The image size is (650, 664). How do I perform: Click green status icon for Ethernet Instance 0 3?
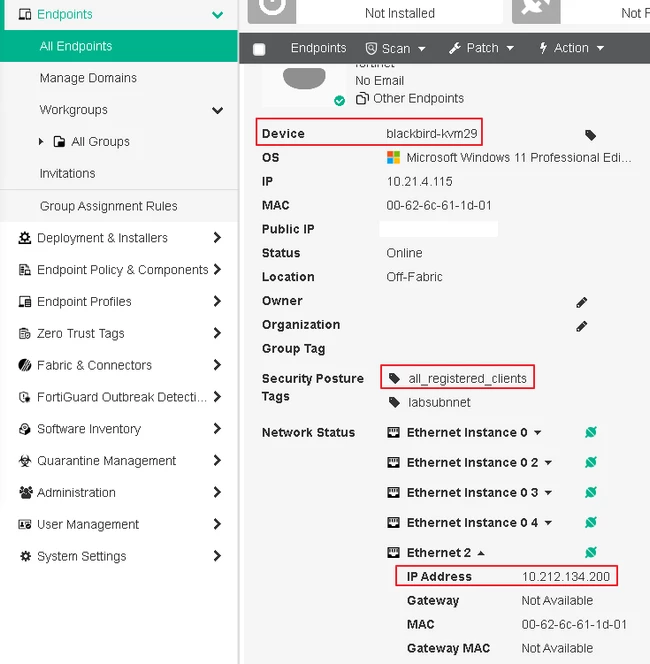point(591,492)
